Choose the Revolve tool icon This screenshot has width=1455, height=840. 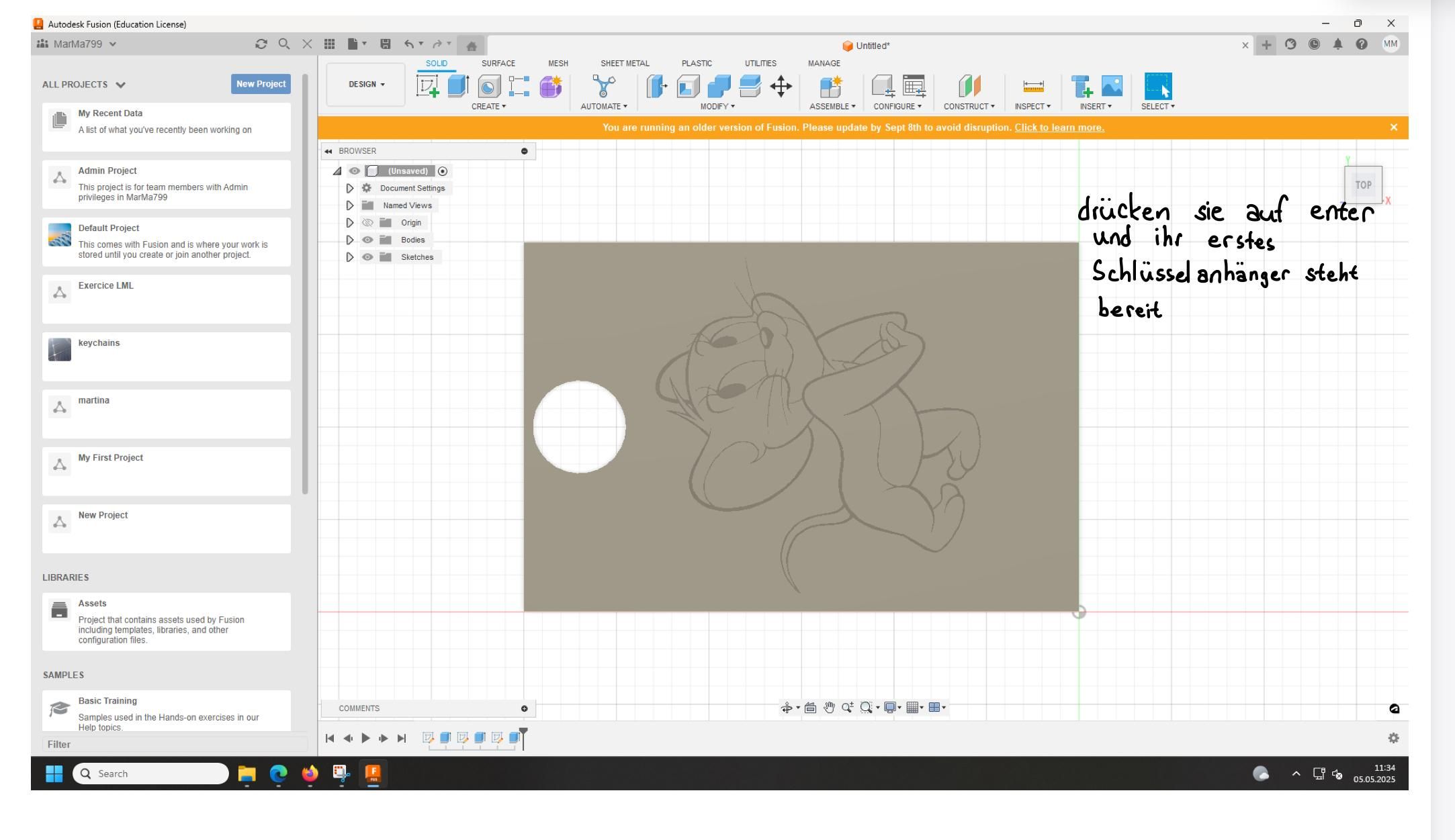tap(489, 87)
